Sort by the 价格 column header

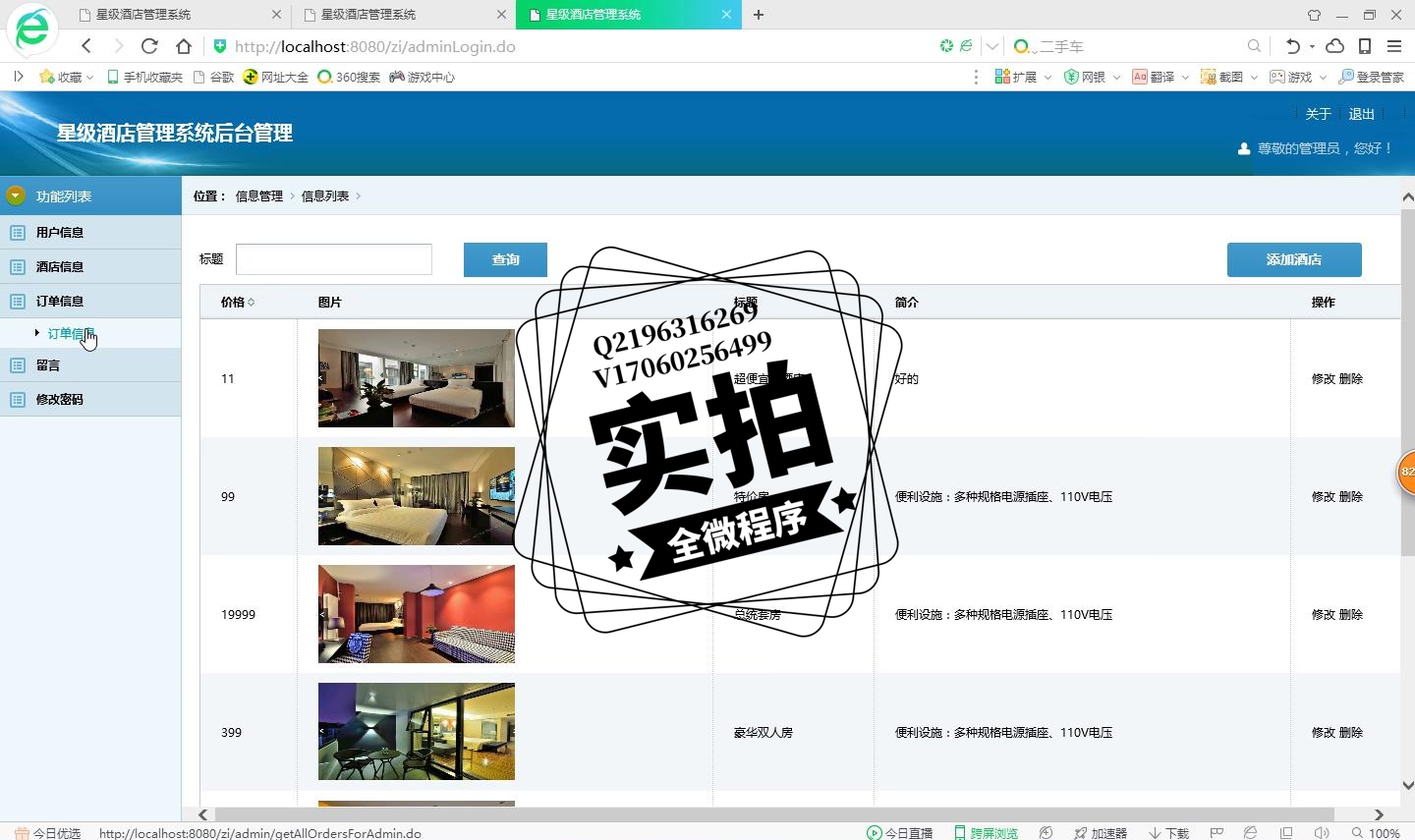coord(238,302)
